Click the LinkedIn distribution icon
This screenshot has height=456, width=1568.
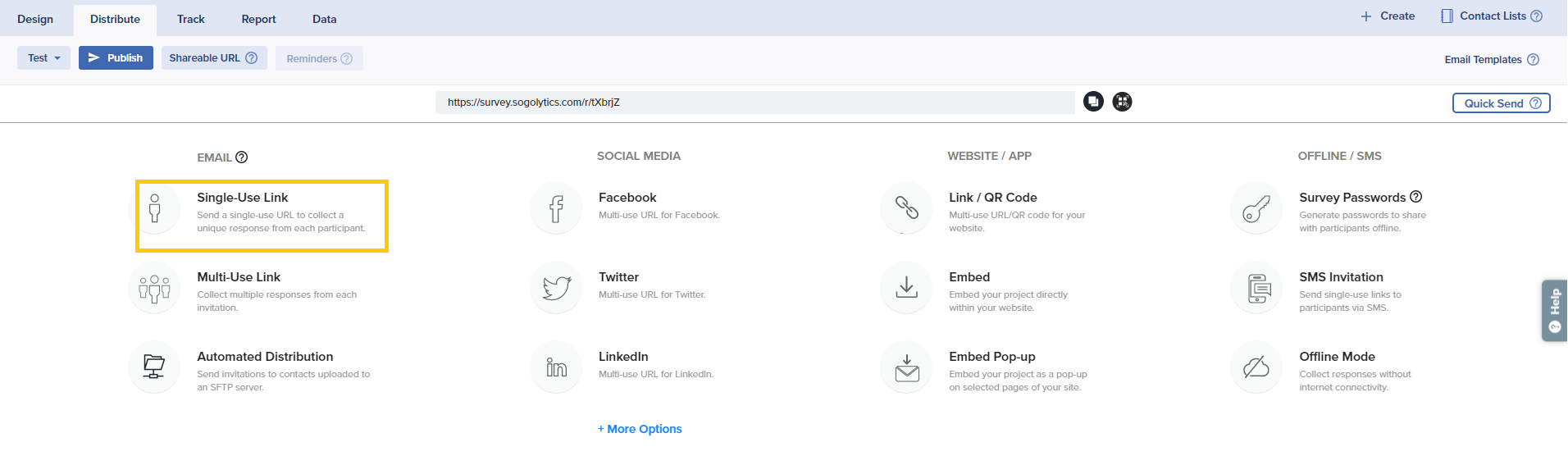click(x=556, y=367)
